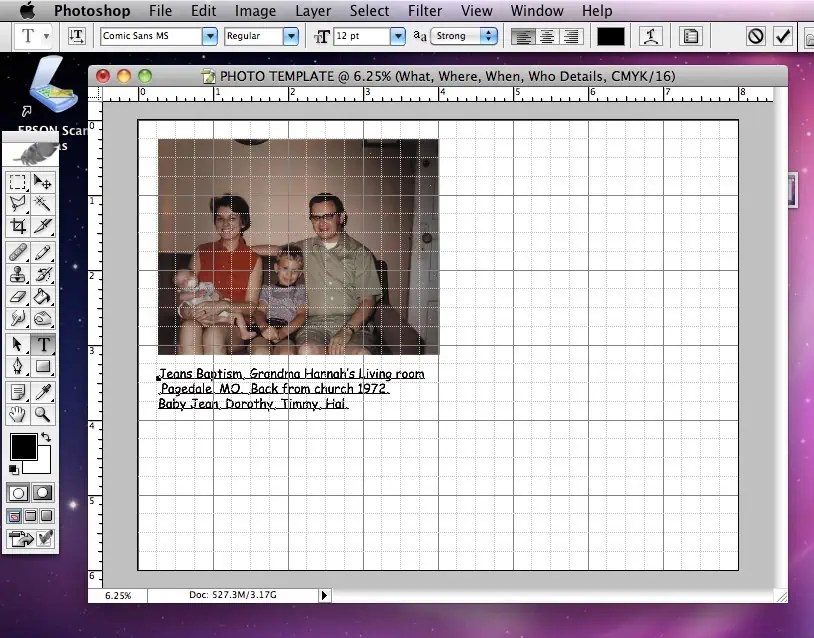Cancel text editing with the slash icon
This screenshot has height=638, width=814.
(754, 35)
